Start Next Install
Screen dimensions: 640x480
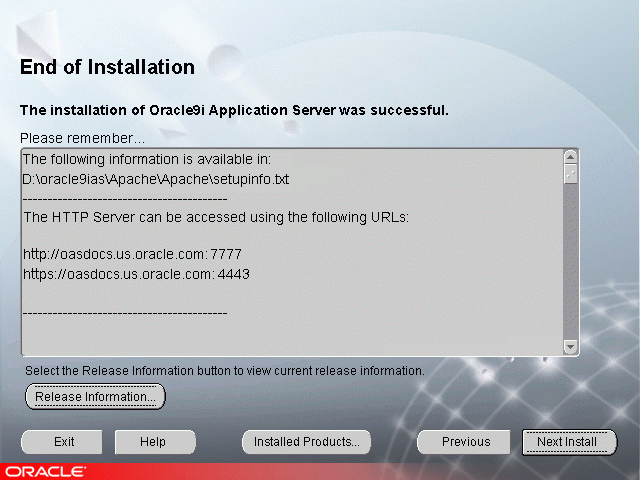[569, 442]
